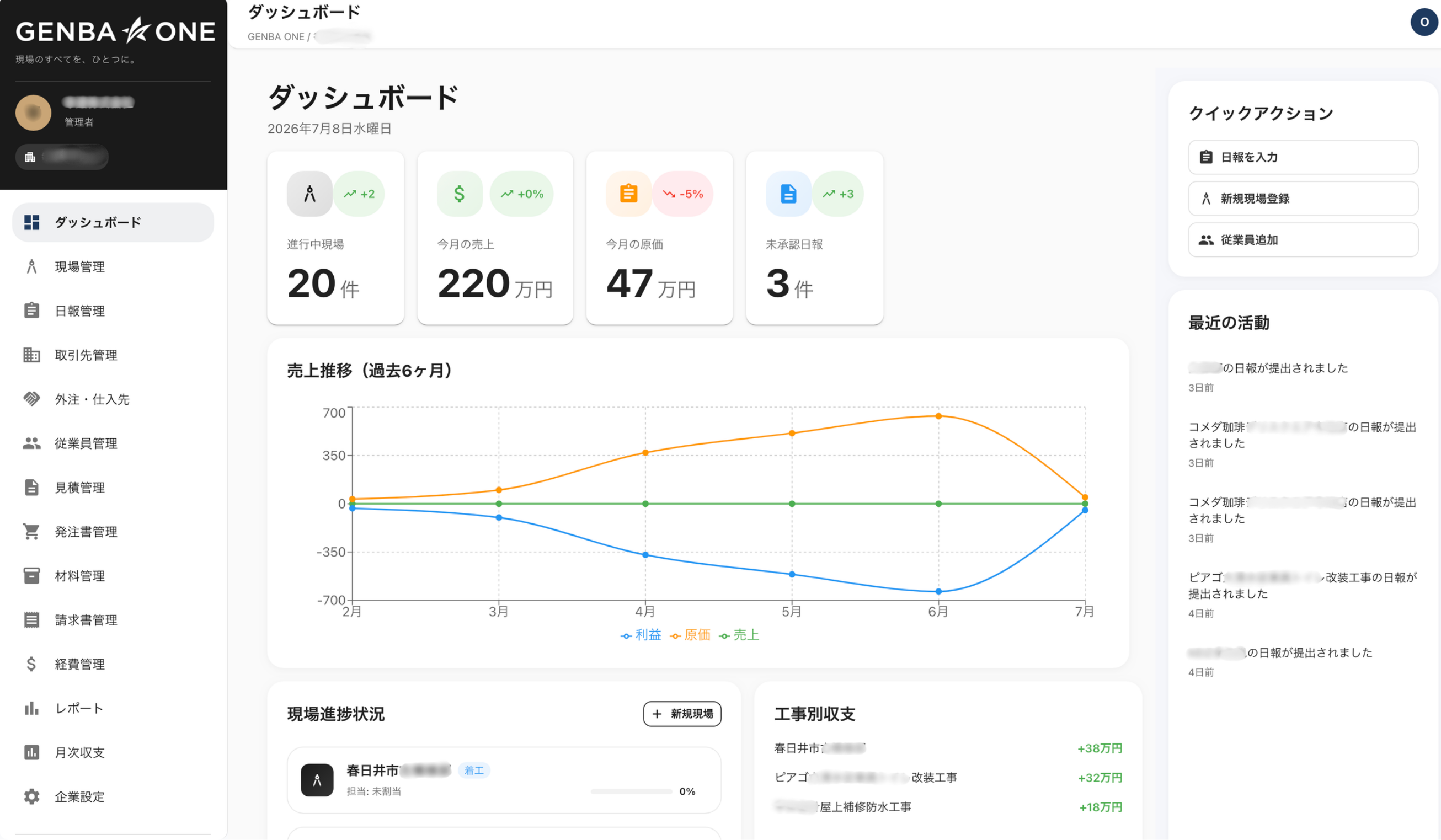Click the dollar icon beside 経費管理
The width and height of the screenshot is (1441, 840).
(31, 664)
